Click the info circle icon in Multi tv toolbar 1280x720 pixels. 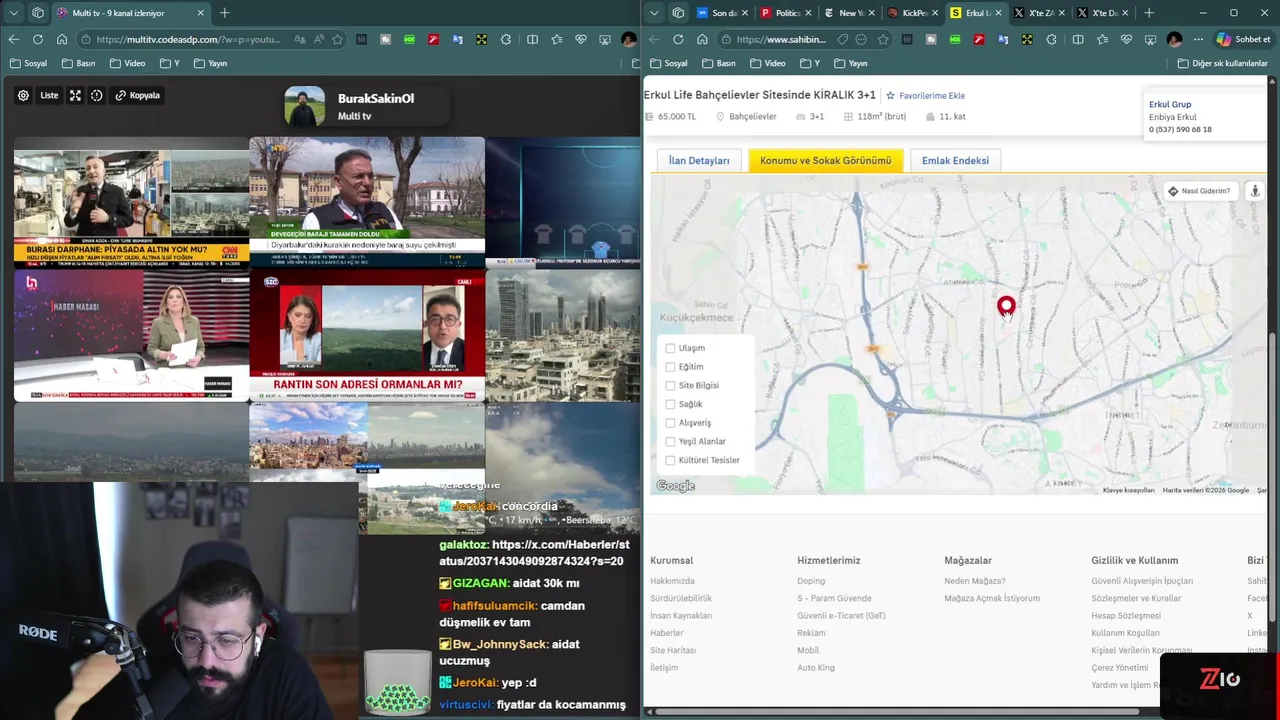97,95
